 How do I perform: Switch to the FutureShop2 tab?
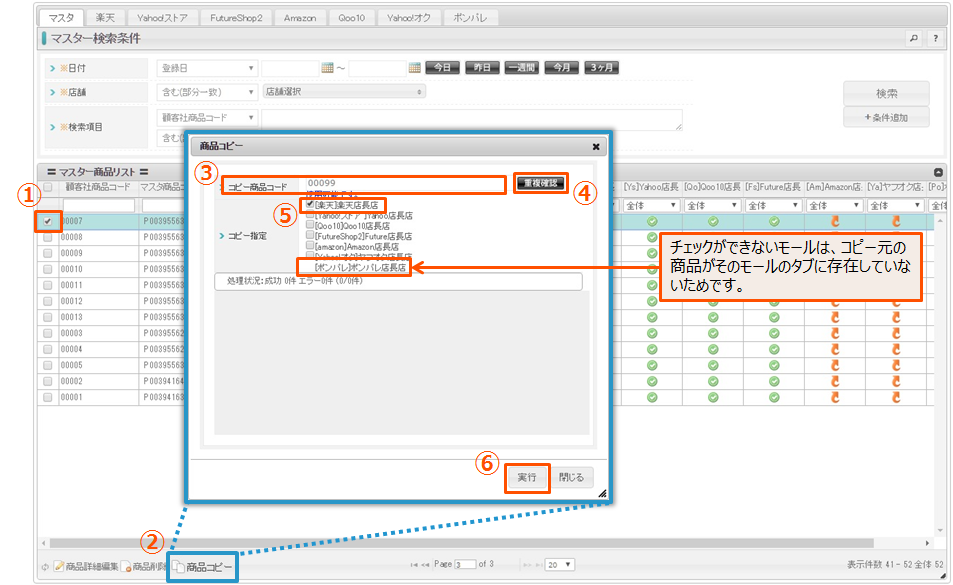point(236,18)
